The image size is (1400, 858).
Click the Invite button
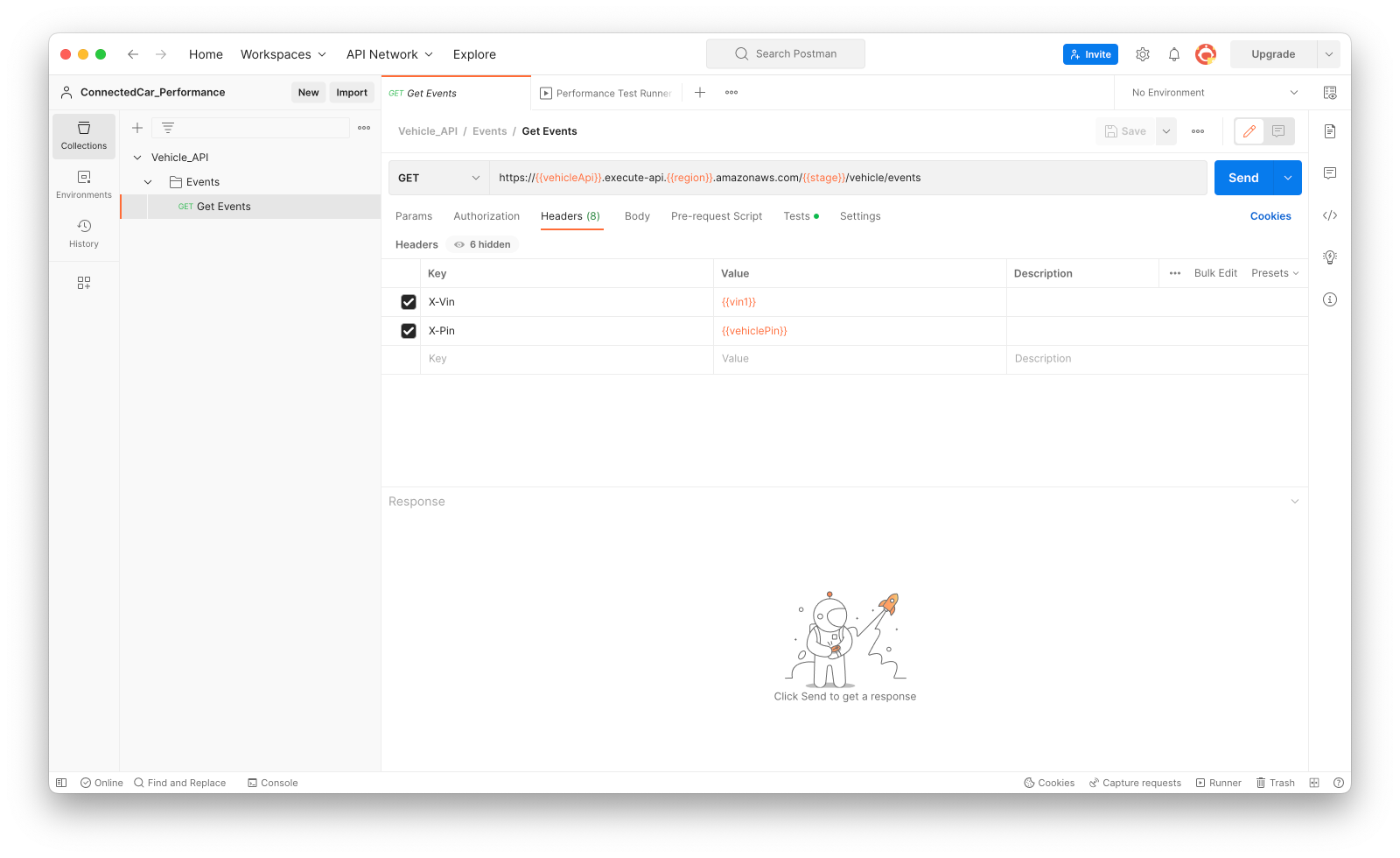click(1090, 54)
